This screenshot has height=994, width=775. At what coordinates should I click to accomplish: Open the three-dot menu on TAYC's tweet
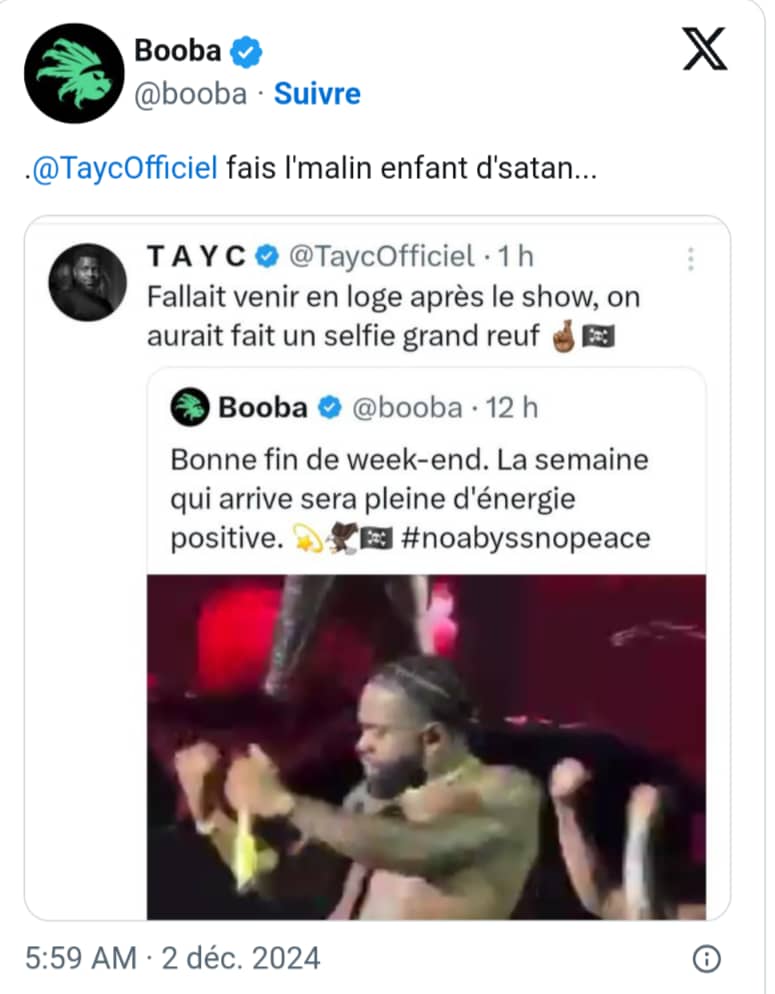689,258
